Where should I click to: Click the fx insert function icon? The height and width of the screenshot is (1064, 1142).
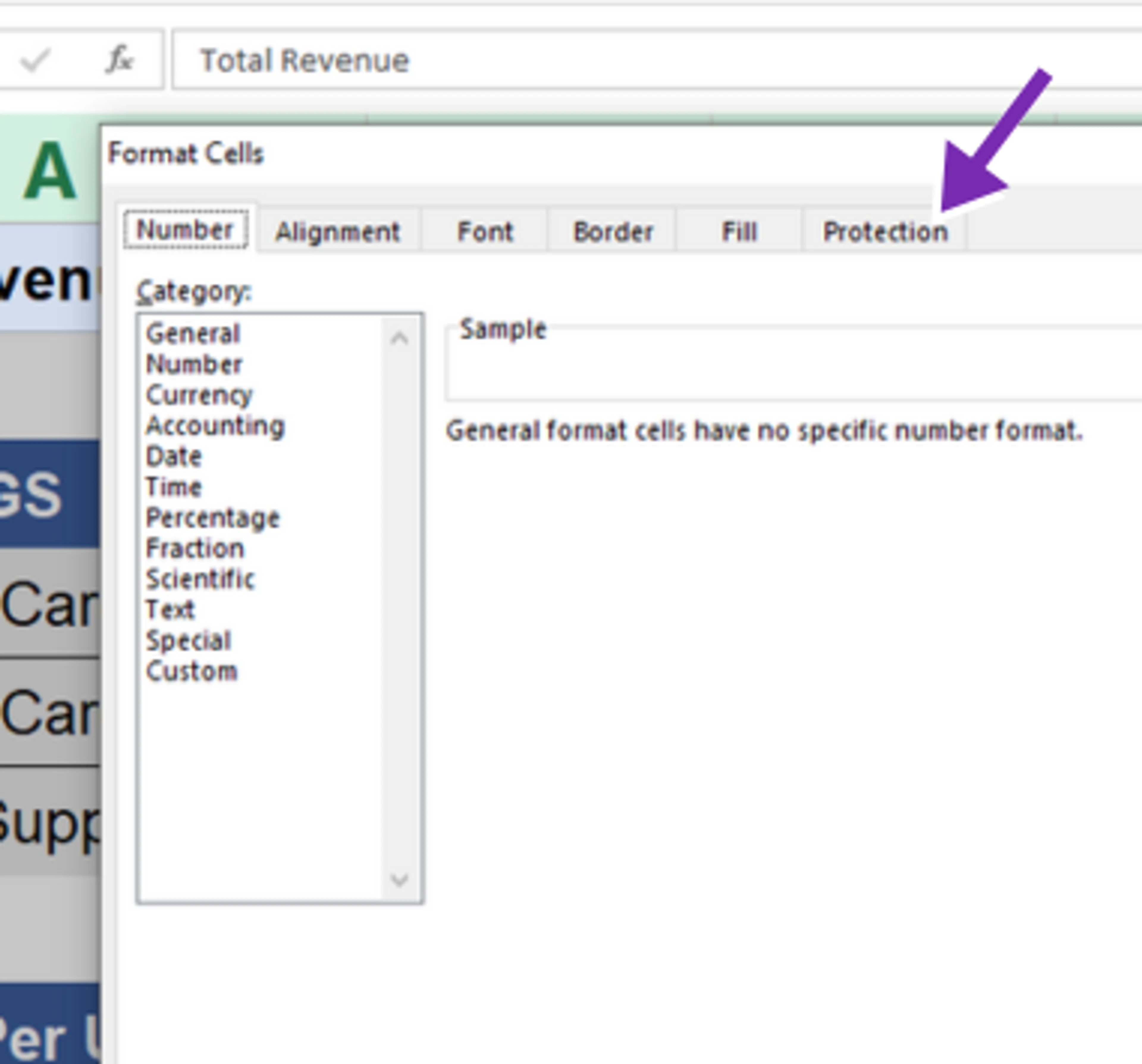[x=120, y=60]
